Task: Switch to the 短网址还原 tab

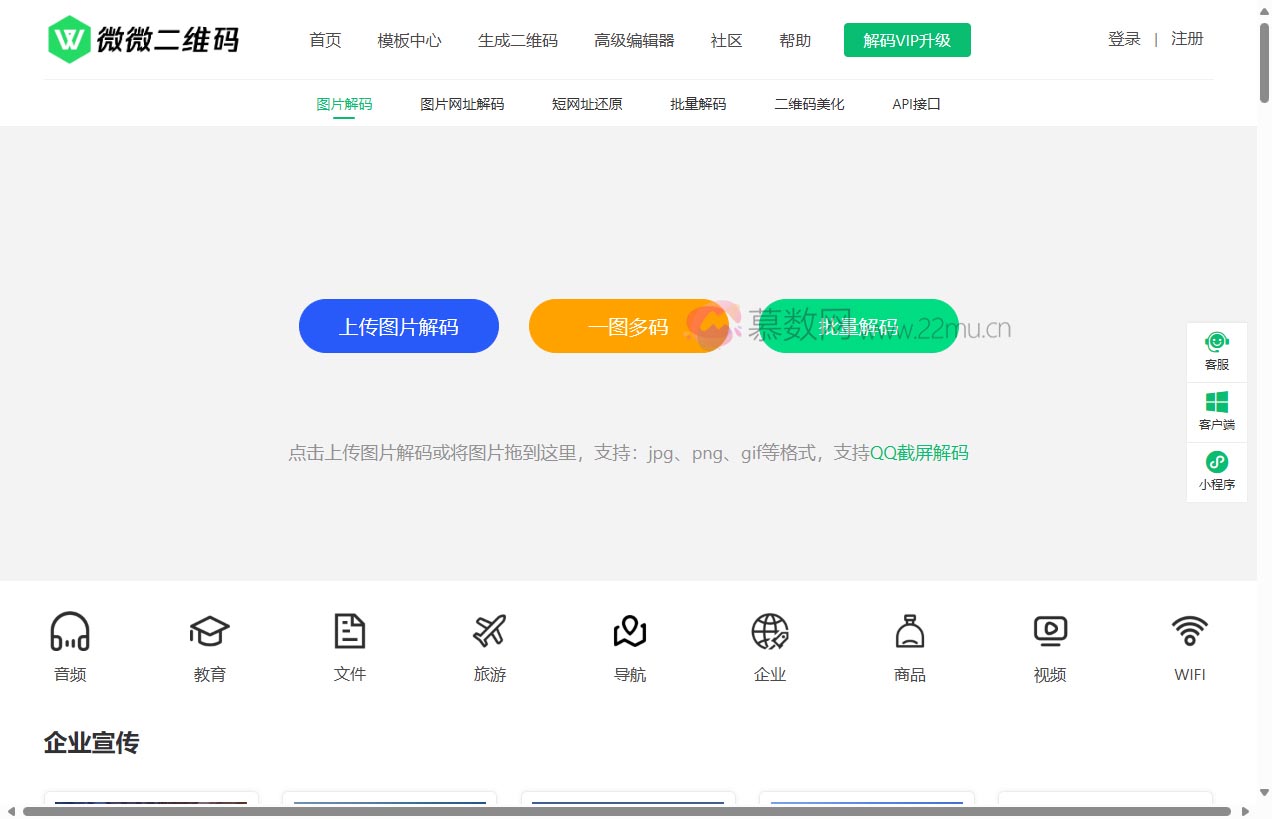Action: (x=586, y=103)
